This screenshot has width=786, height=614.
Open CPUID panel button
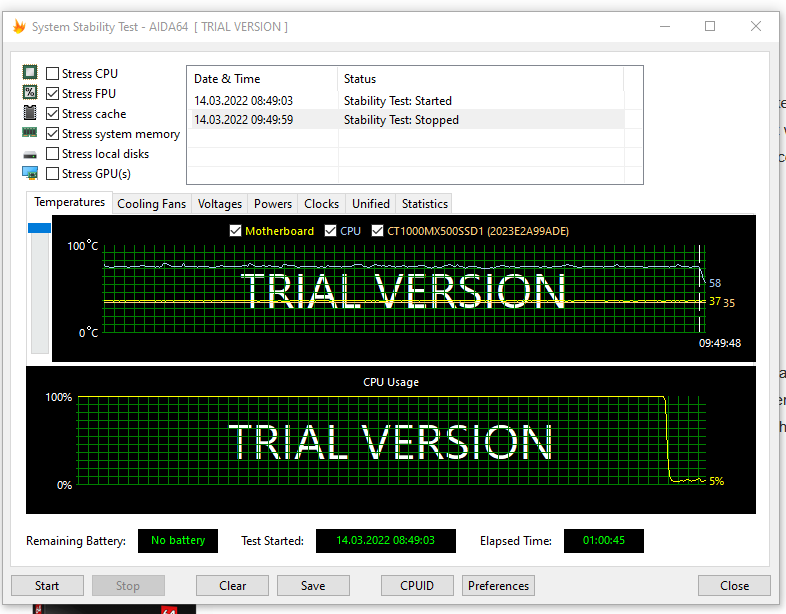click(x=417, y=585)
